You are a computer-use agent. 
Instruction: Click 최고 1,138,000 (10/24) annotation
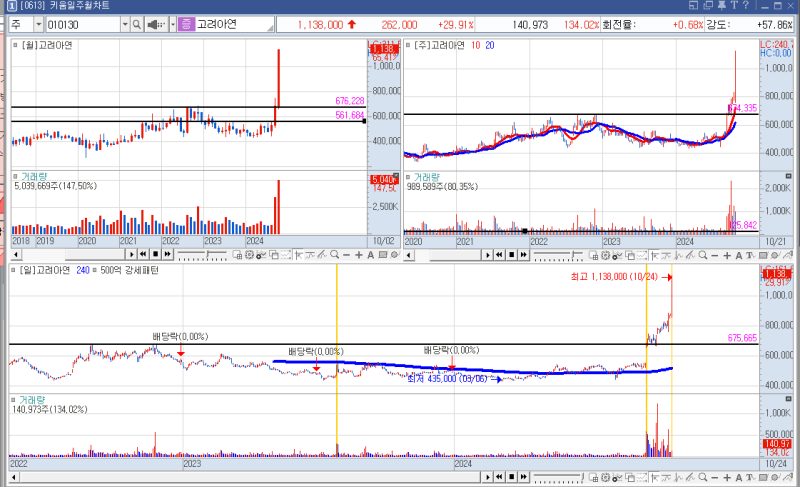[x=614, y=277]
